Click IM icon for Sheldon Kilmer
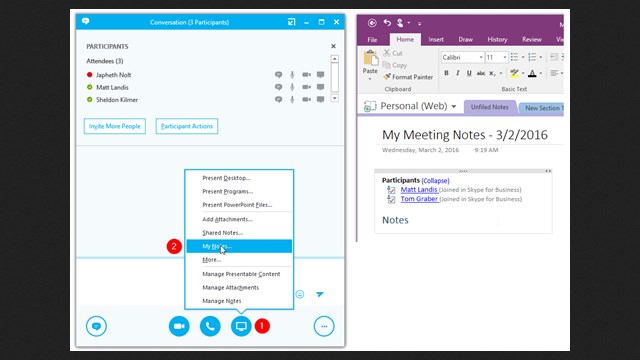Screen dimensions: 640x360 [x=278, y=99]
